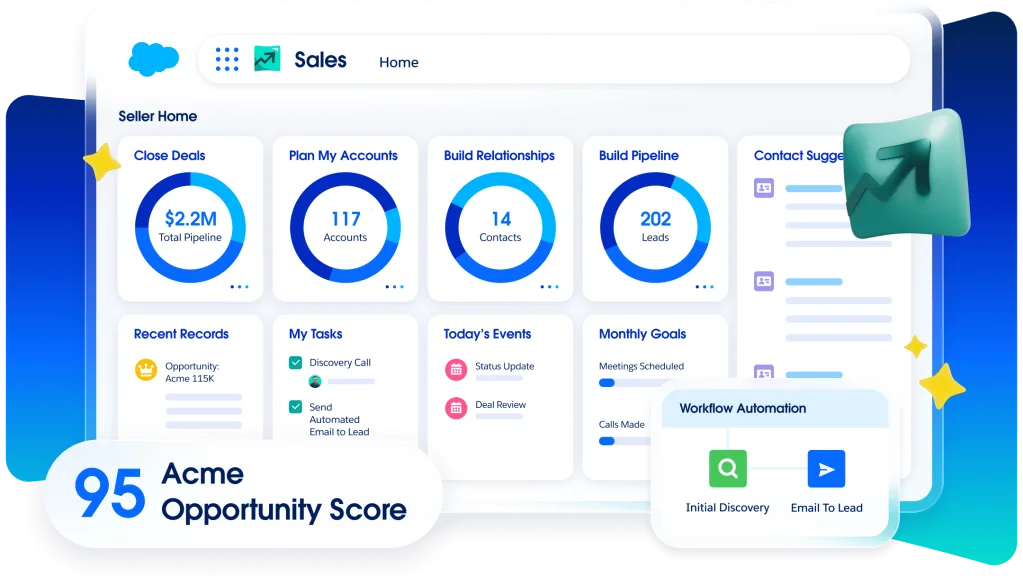1023x576 pixels.
Task: Open the Close Deals card menu dots
Action: pyautogui.click(x=239, y=286)
